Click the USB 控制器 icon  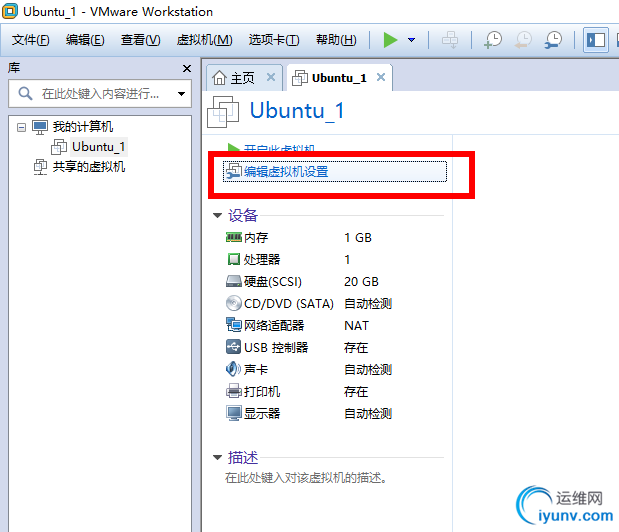tap(234, 347)
